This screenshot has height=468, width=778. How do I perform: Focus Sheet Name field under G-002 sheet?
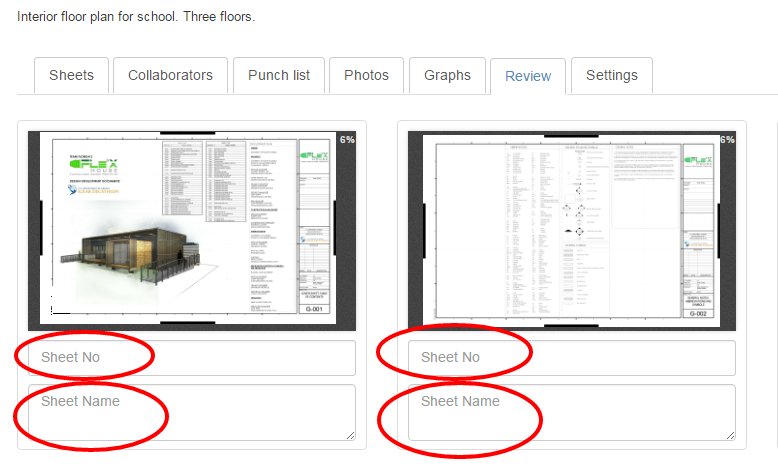(x=572, y=412)
